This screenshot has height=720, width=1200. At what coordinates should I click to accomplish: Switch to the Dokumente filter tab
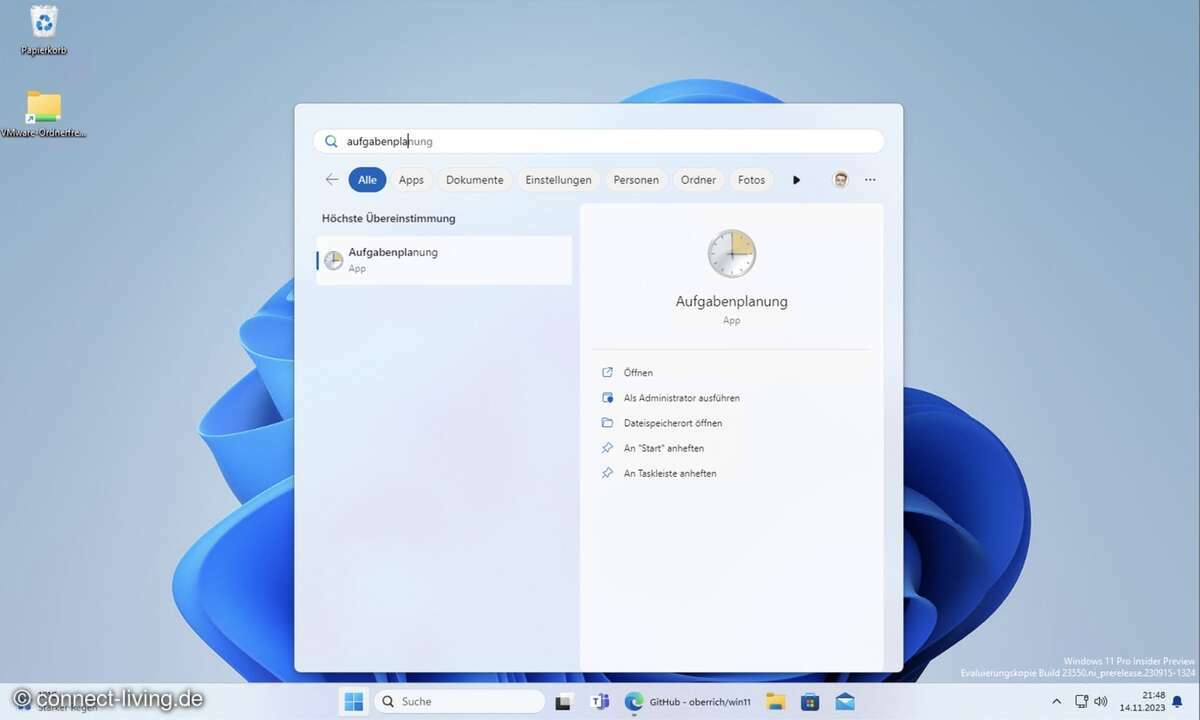474,180
